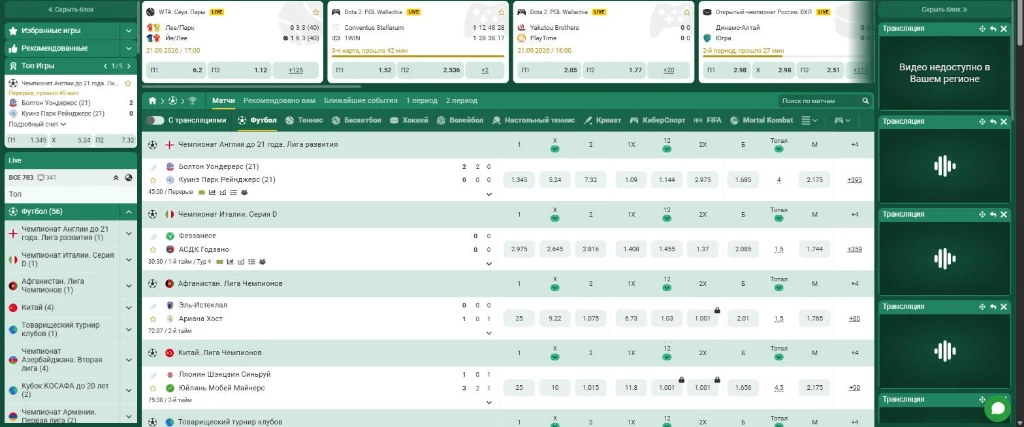Click the search magnifier in match search

(x=865, y=101)
